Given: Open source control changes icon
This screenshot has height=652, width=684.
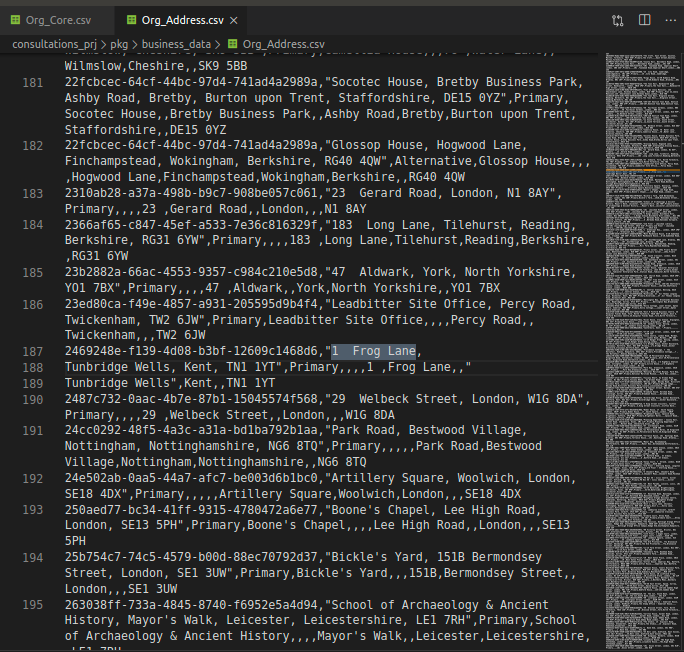Looking at the screenshot, I should click(x=617, y=20).
